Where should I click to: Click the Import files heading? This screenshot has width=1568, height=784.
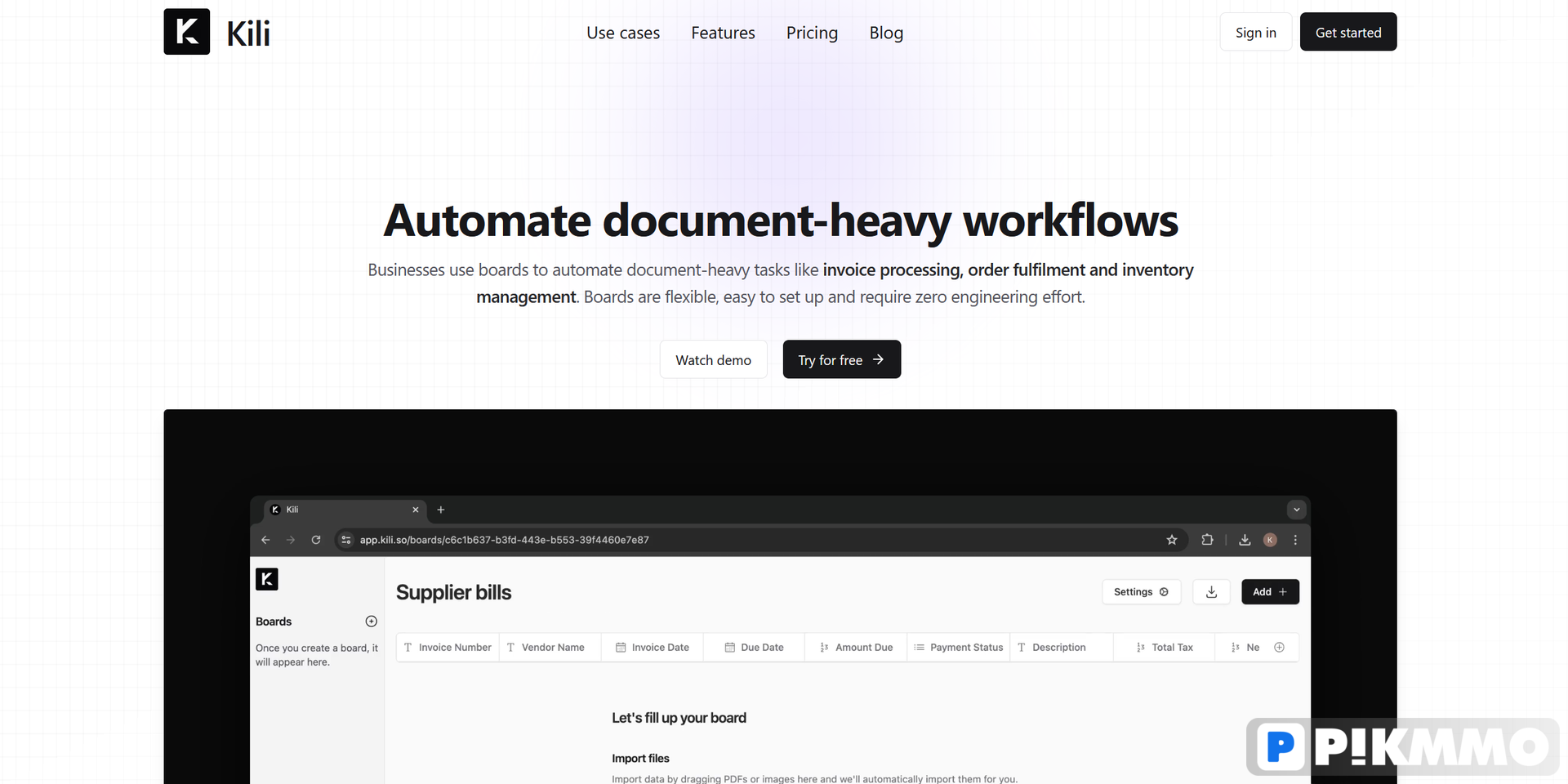point(640,759)
